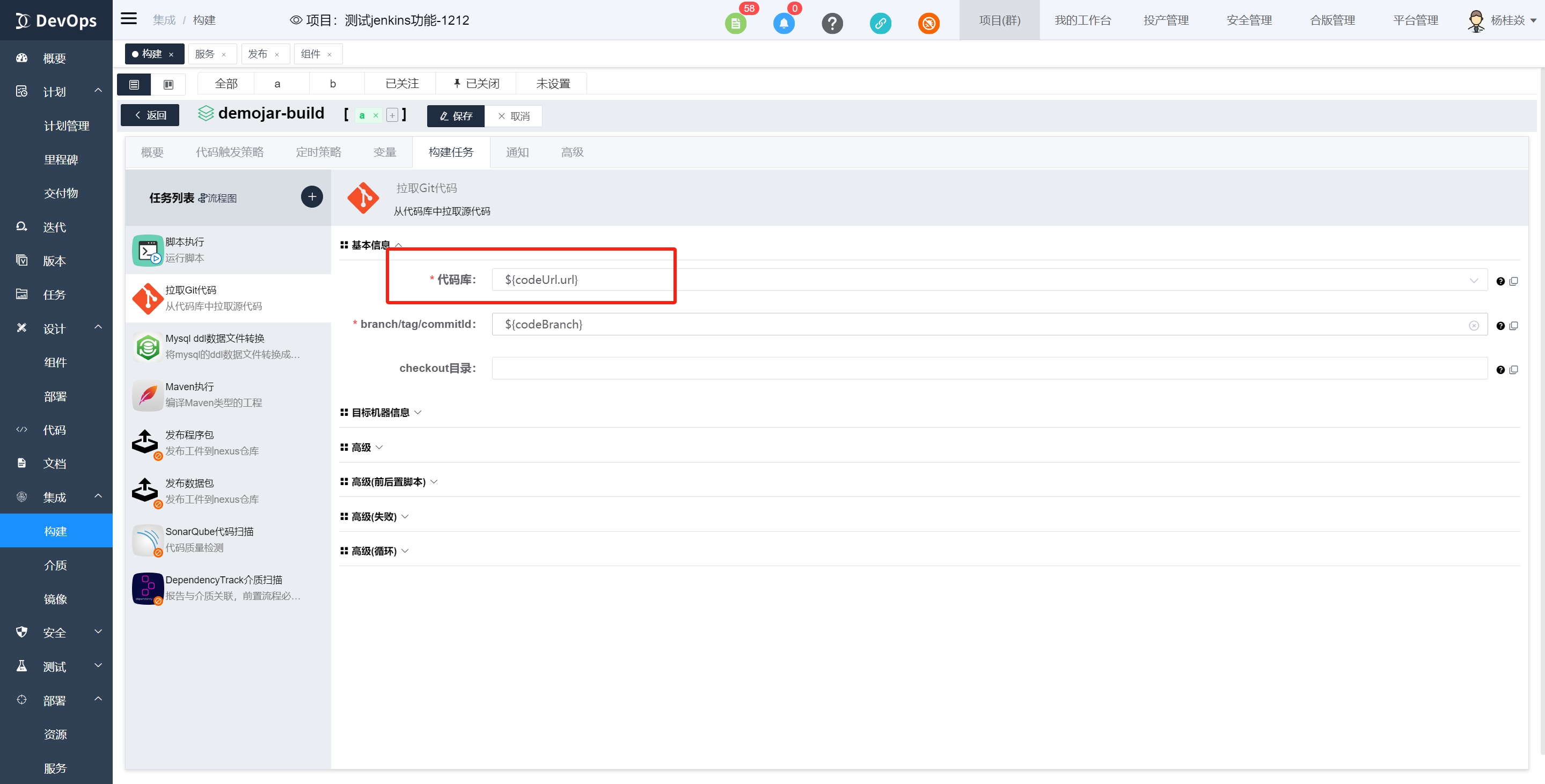Screen dimensions: 1545x784
Task: Click copy icon beside checkout目录 field
Action: (x=1513, y=370)
